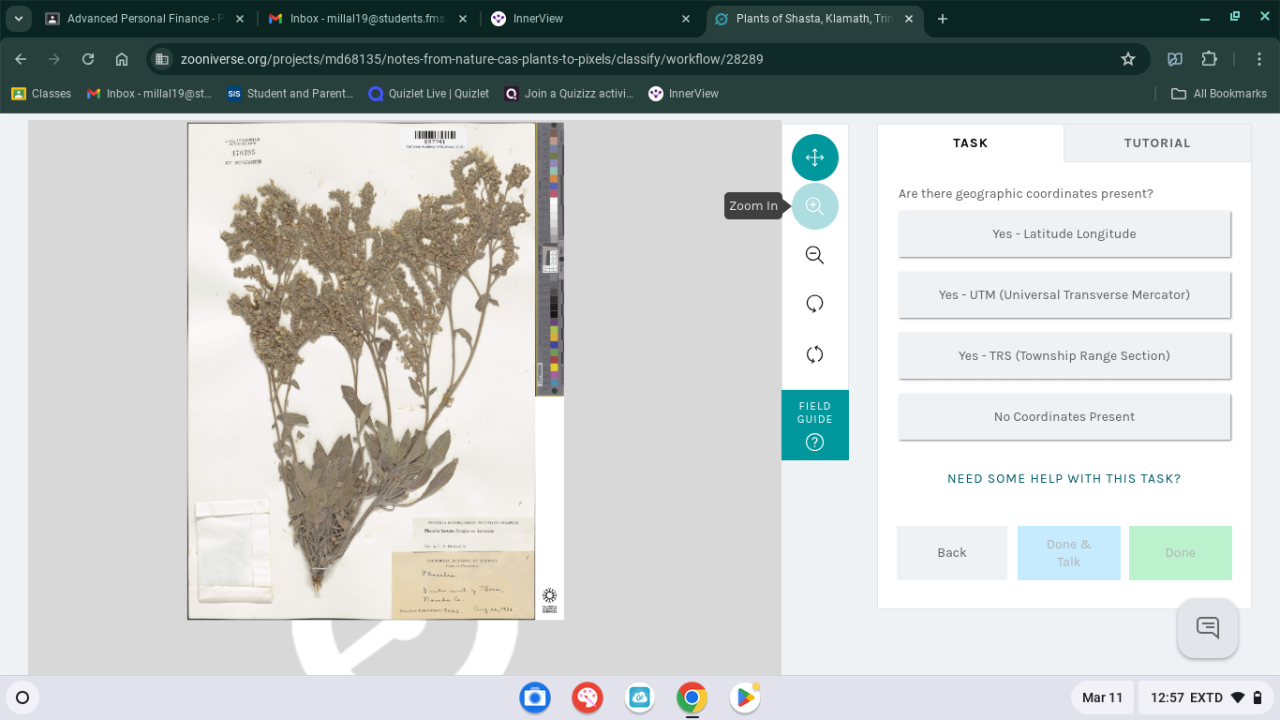The width and height of the screenshot is (1280, 720).
Task: Close the Plants of Shasta tab
Action: pos(910,19)
